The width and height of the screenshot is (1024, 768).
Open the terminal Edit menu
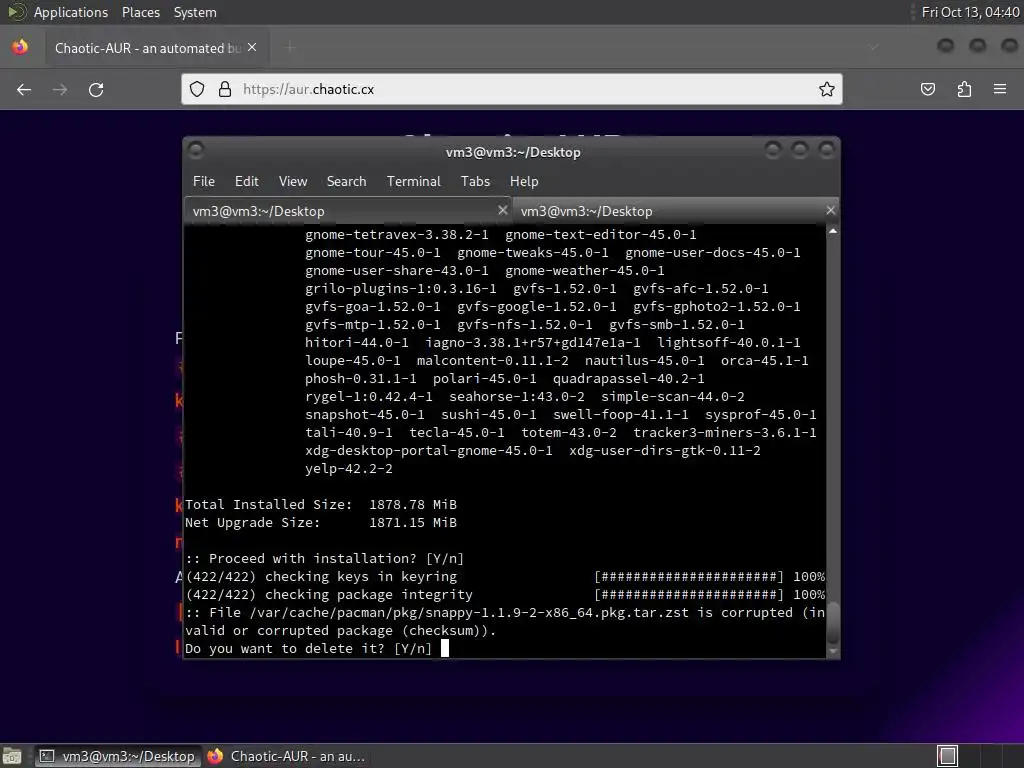(x=246, y=182)
